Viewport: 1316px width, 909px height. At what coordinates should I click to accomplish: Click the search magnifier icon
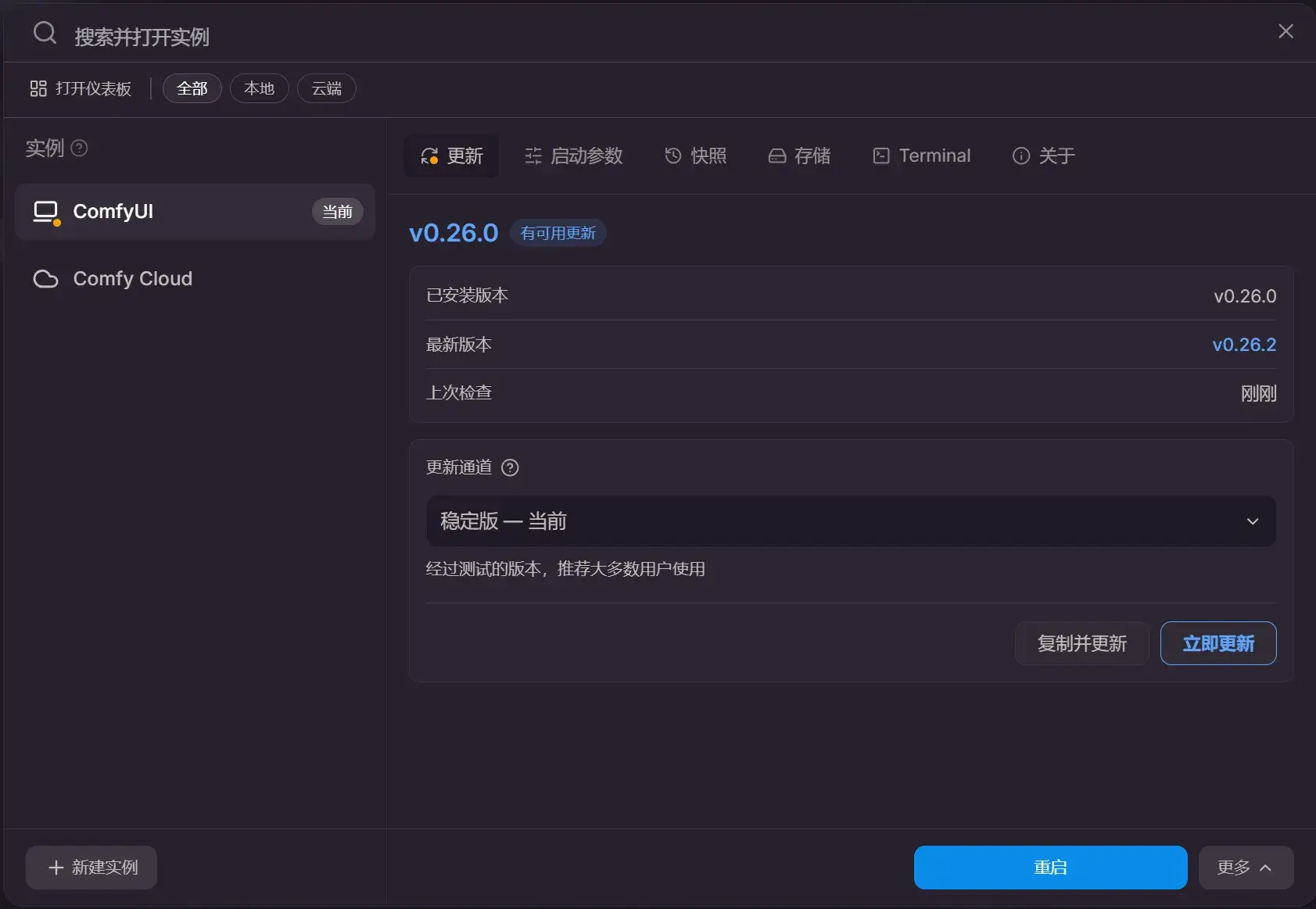[45, 33]
